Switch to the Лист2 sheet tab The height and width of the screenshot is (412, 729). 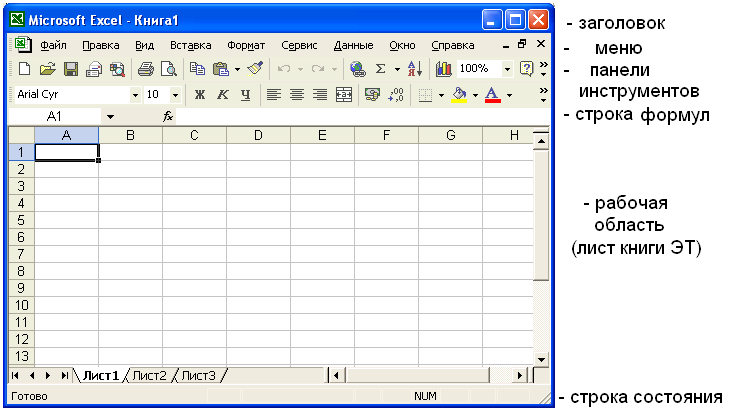click(149, 375)
